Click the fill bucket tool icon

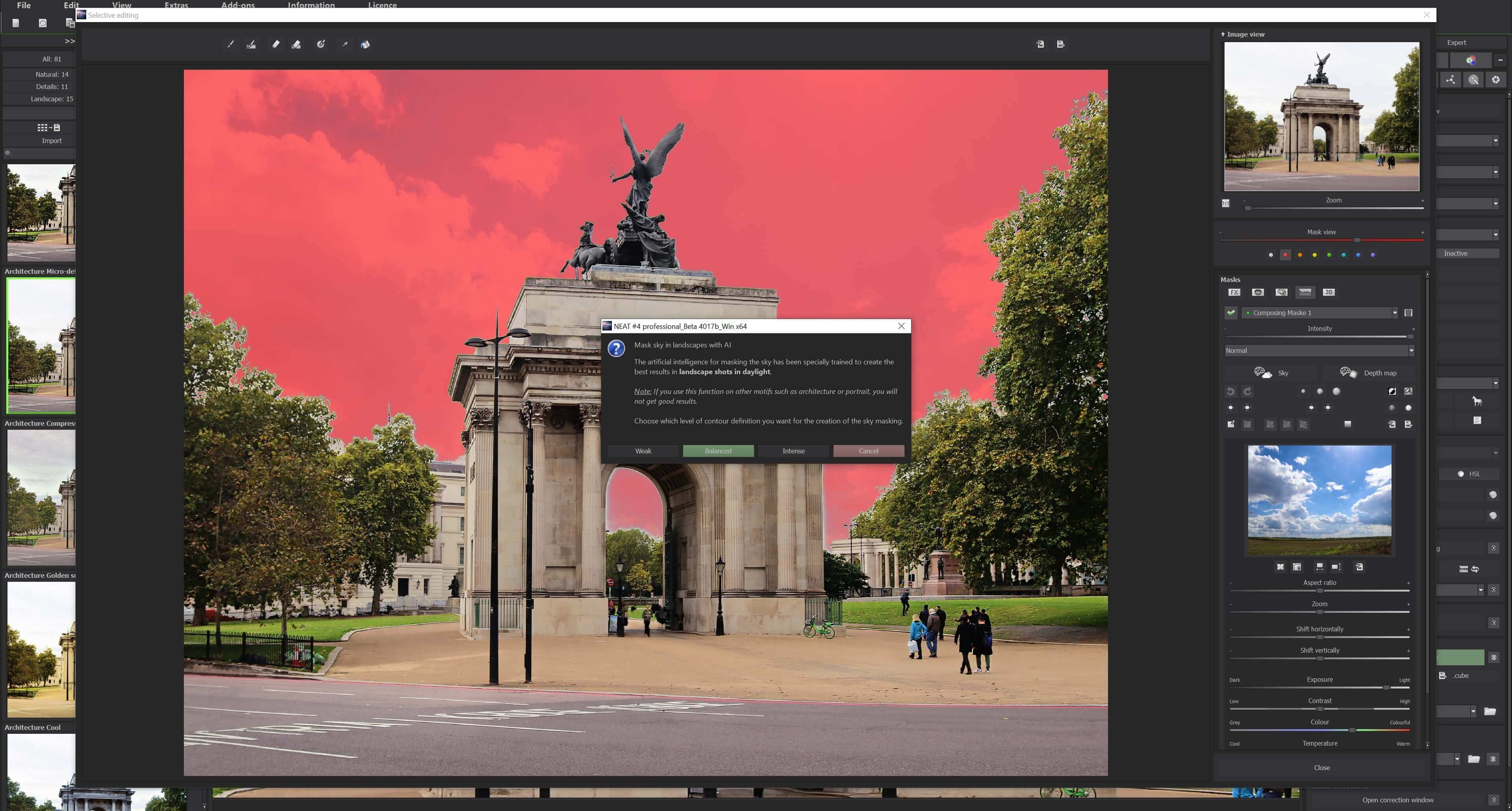(365, 44)
